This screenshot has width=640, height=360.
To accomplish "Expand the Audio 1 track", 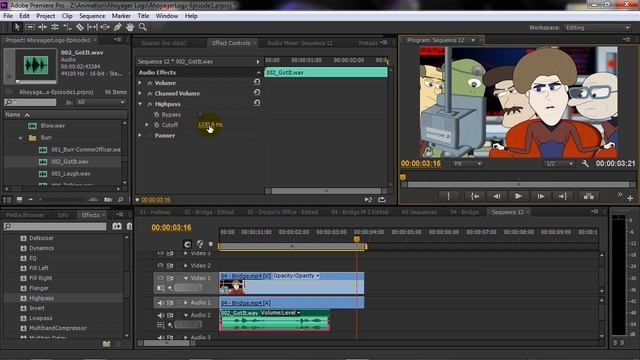I will pos(186,303).
